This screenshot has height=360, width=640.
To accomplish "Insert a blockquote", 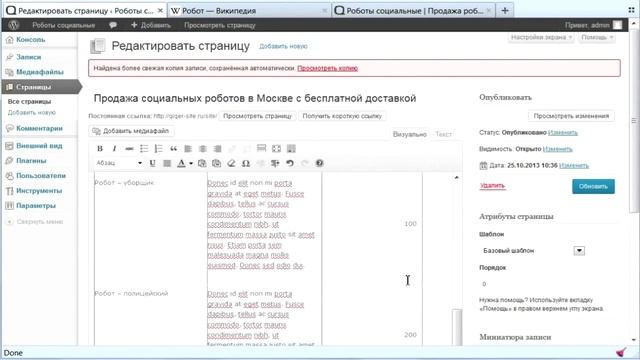I will tap(173, 149).
